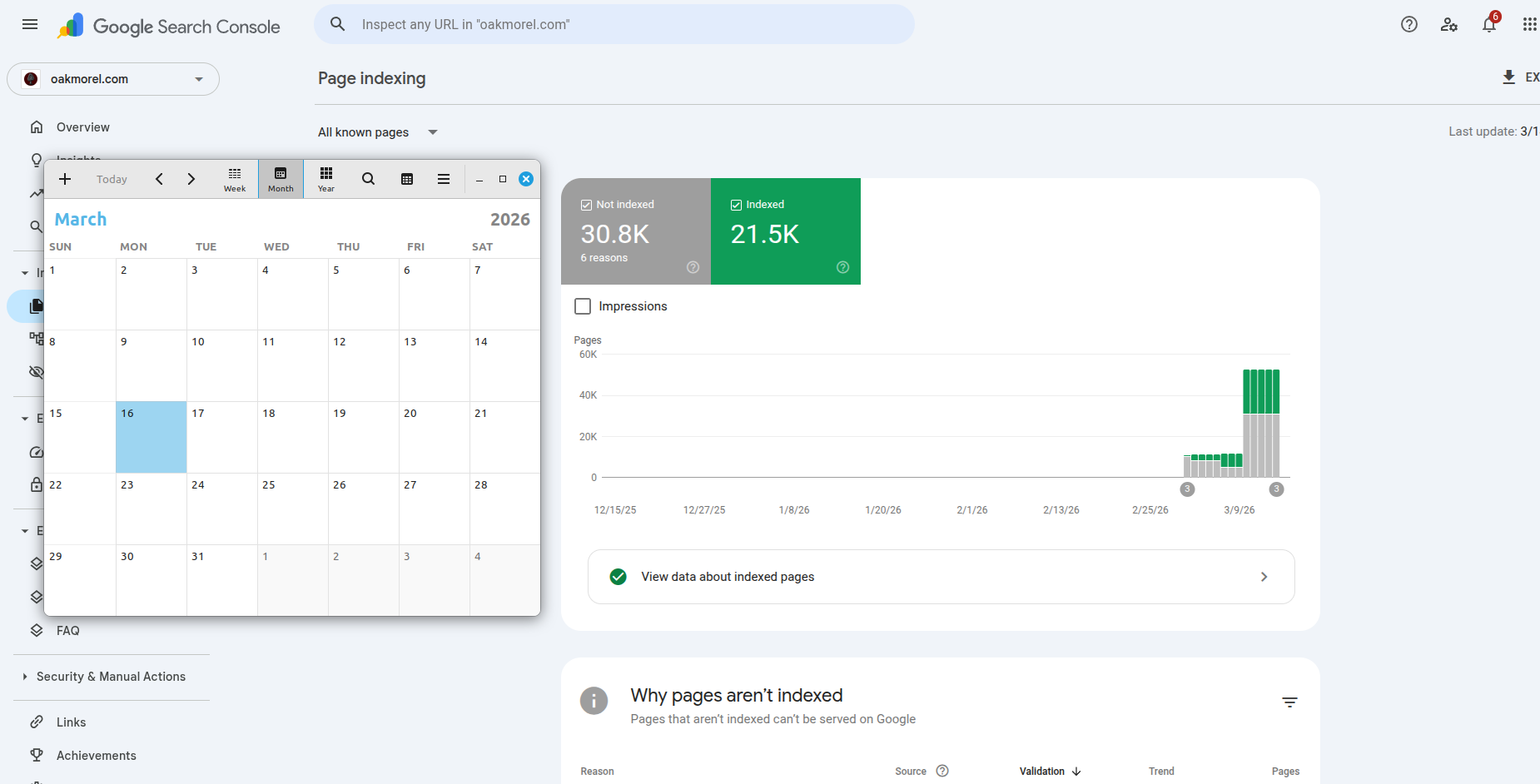Click the help question mark icon
This screenshot has height=784, width=1540.
(x=1408, y=24)
